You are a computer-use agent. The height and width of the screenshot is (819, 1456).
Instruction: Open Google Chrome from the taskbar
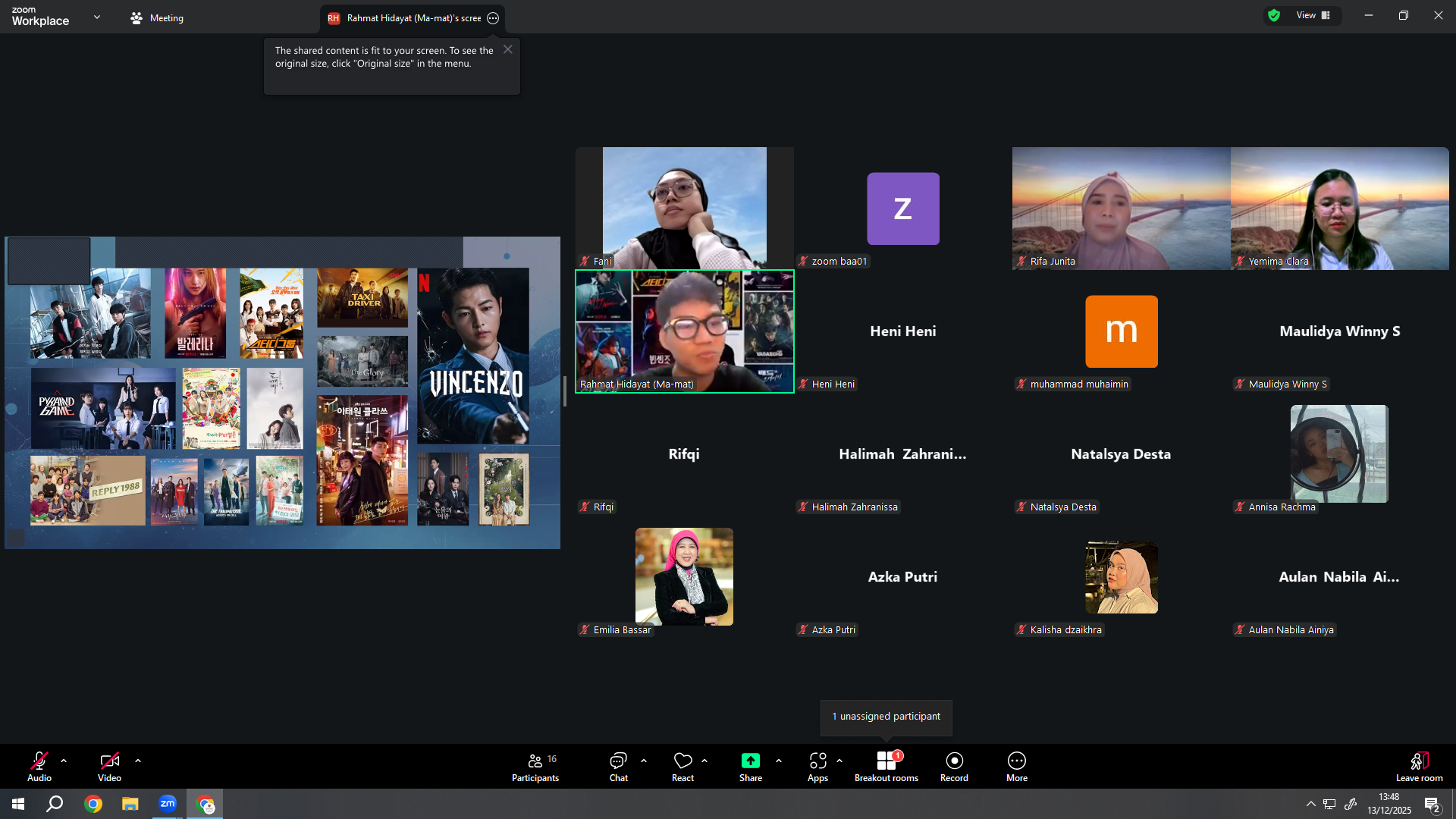point(93,804)
